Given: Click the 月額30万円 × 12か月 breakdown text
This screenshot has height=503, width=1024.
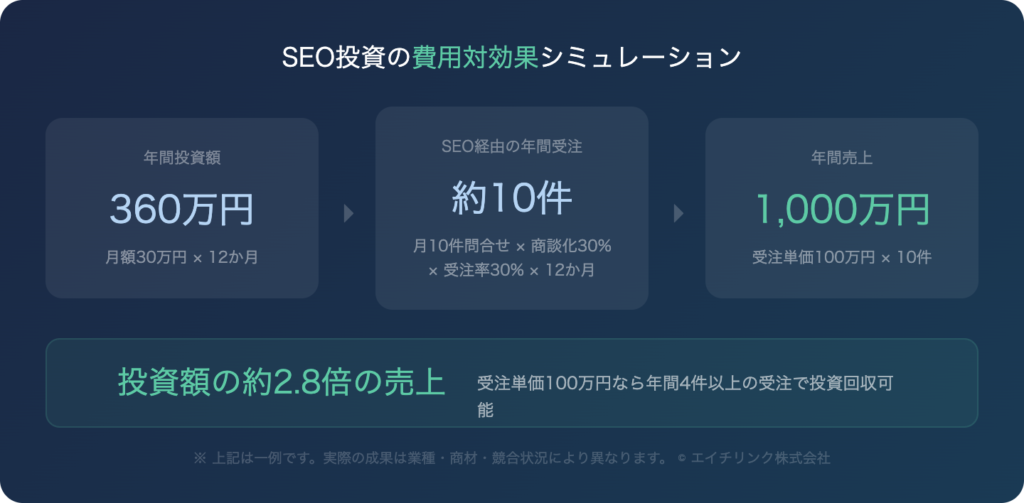Looking at the screenshot, I should 182,258.
